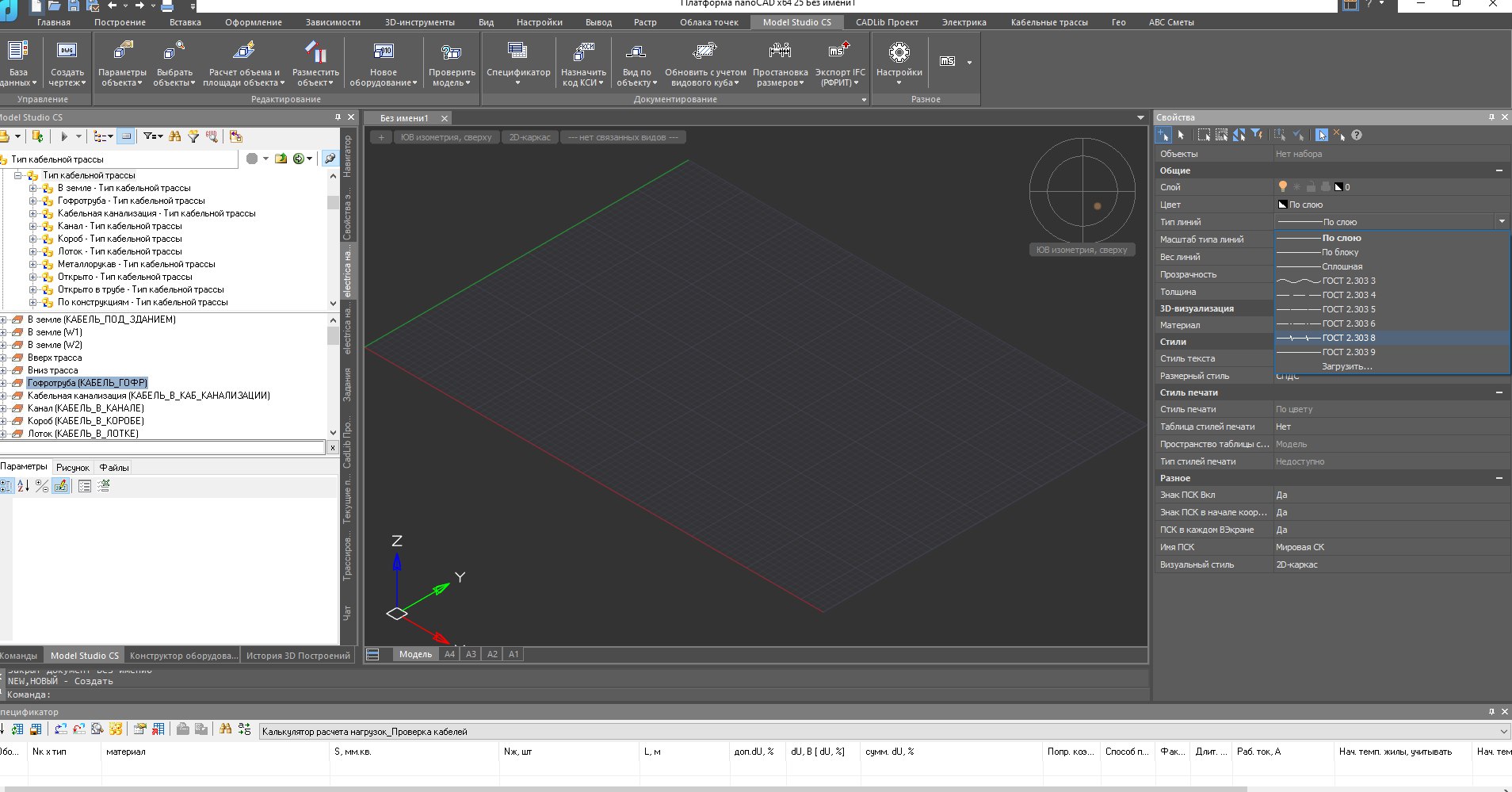
Task: Toggle the layer lock icon in Слой row
Action: [x=1311, y=187]
